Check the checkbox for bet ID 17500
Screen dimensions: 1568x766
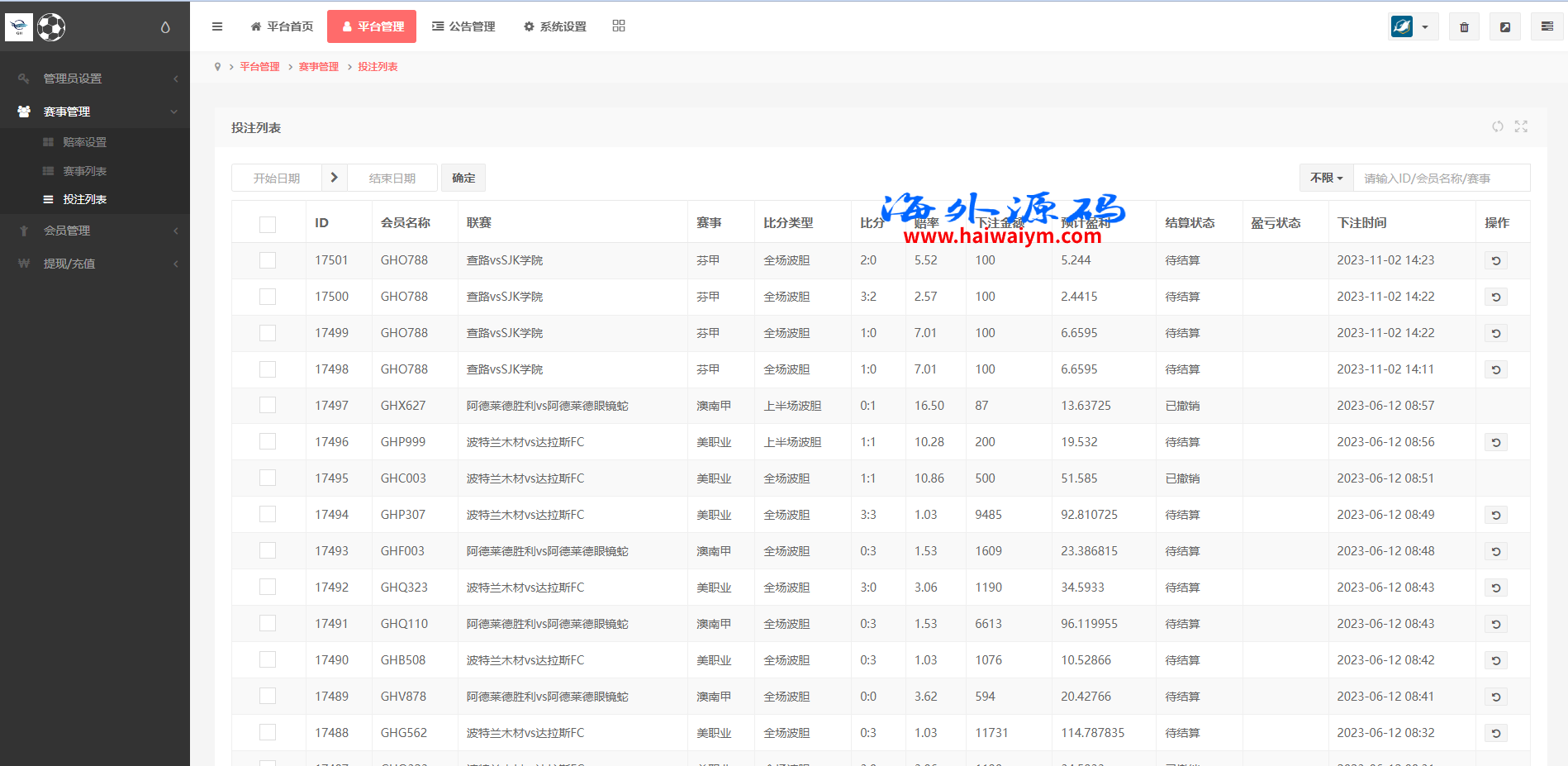point(268,297)
